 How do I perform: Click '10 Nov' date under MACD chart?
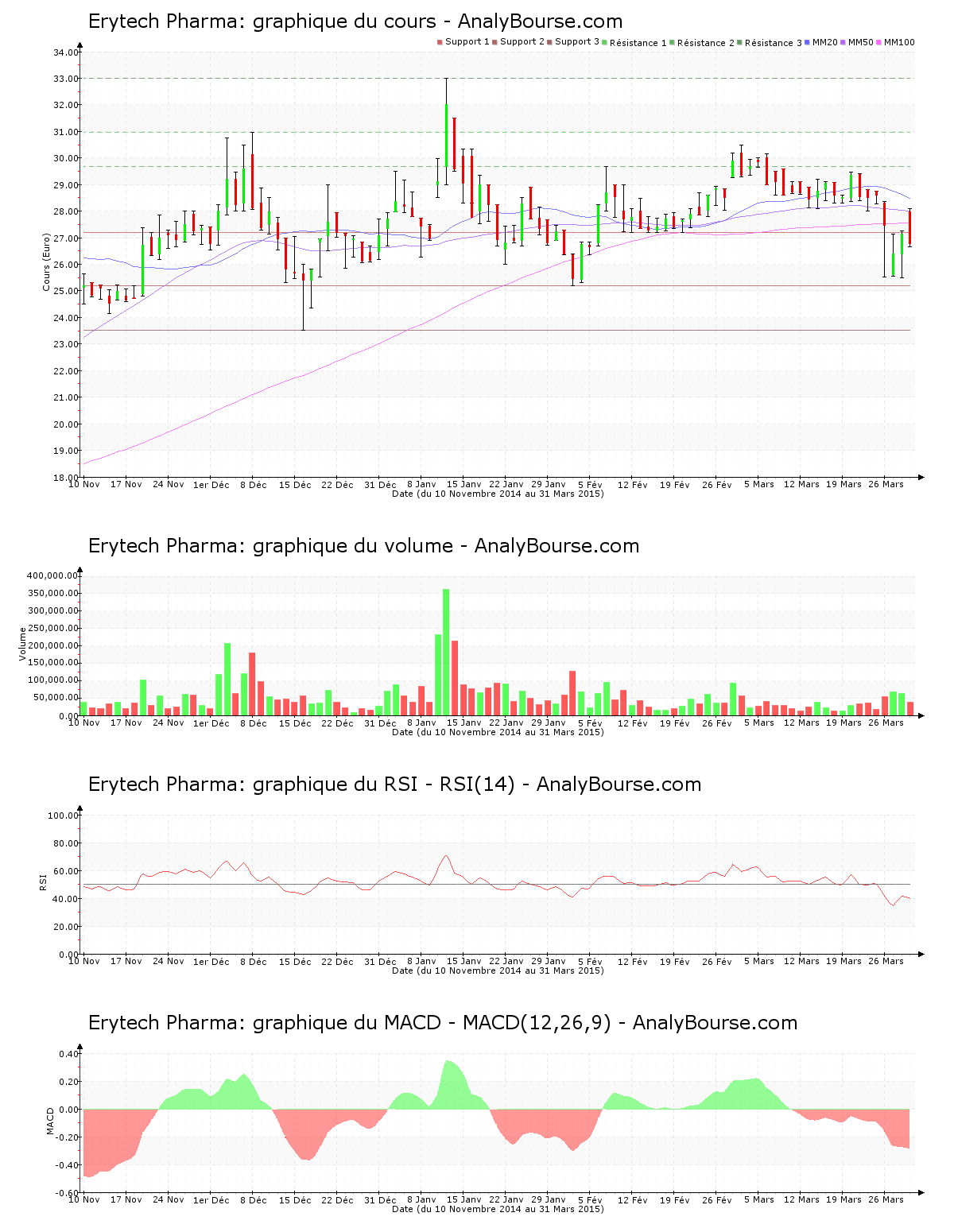(84, 1199)
